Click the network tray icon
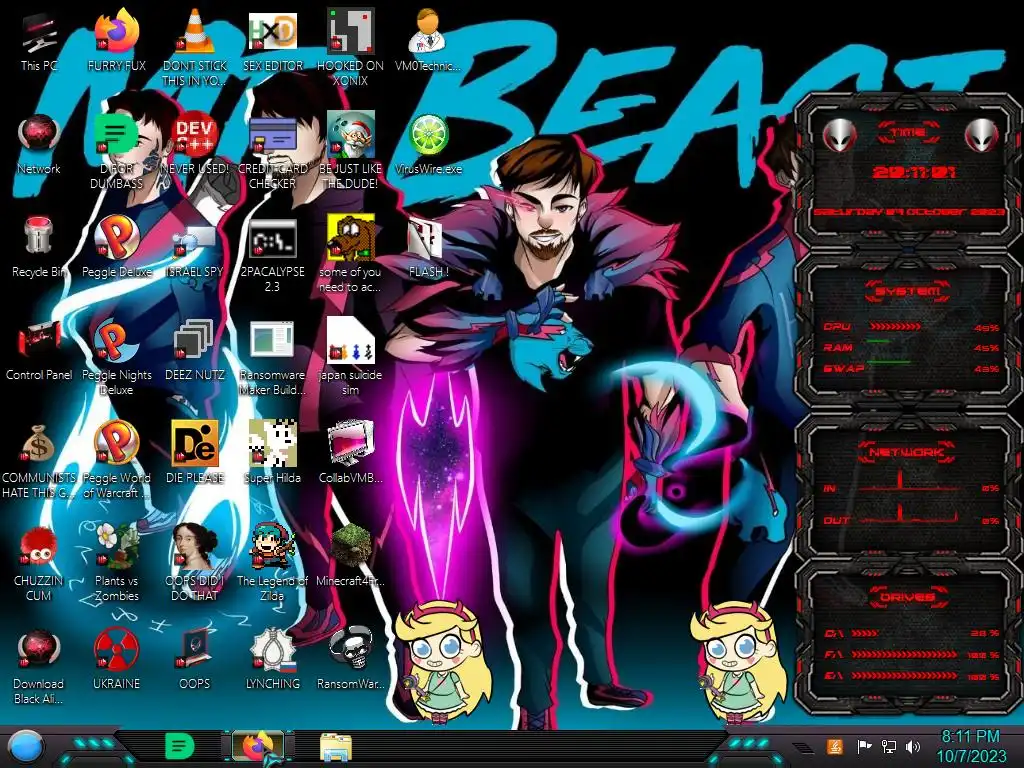This screenshot has height=768, width=1024. coord(888,746)
